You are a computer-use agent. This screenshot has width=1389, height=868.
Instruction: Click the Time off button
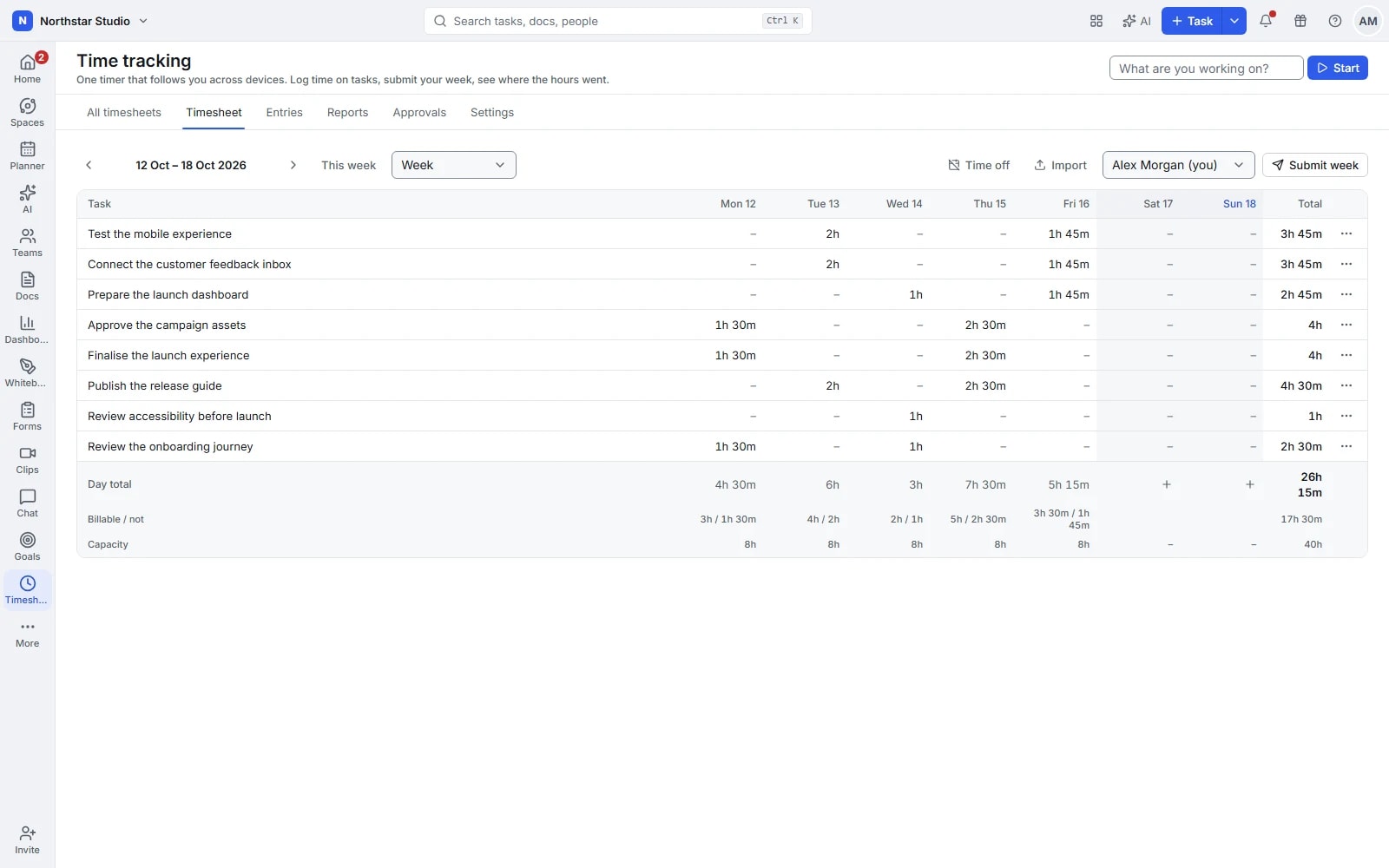(978, 165)
